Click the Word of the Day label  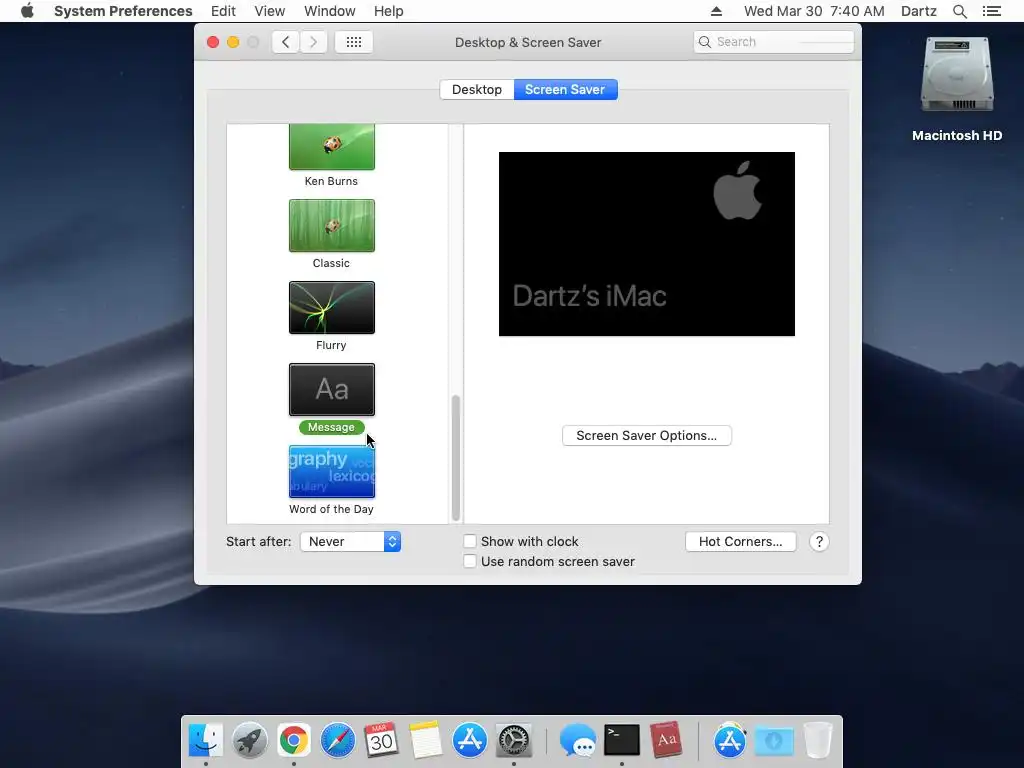point(331,509)
